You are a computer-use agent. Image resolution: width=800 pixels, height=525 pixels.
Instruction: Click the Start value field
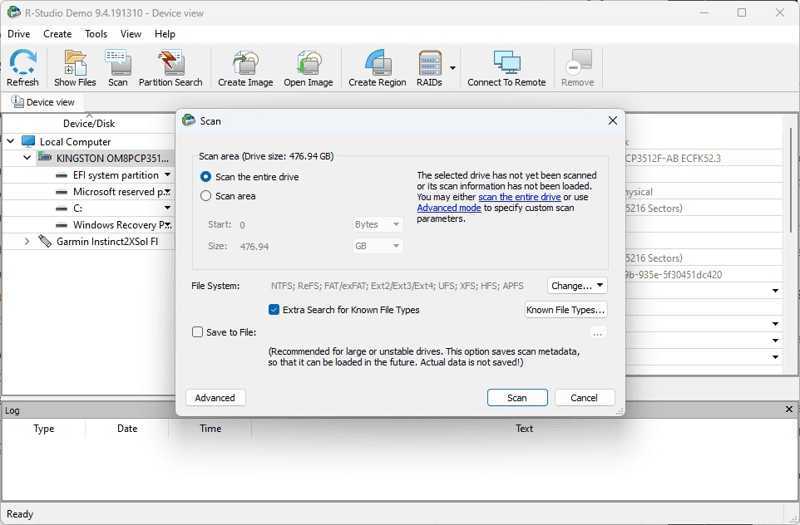pos(291,224)
